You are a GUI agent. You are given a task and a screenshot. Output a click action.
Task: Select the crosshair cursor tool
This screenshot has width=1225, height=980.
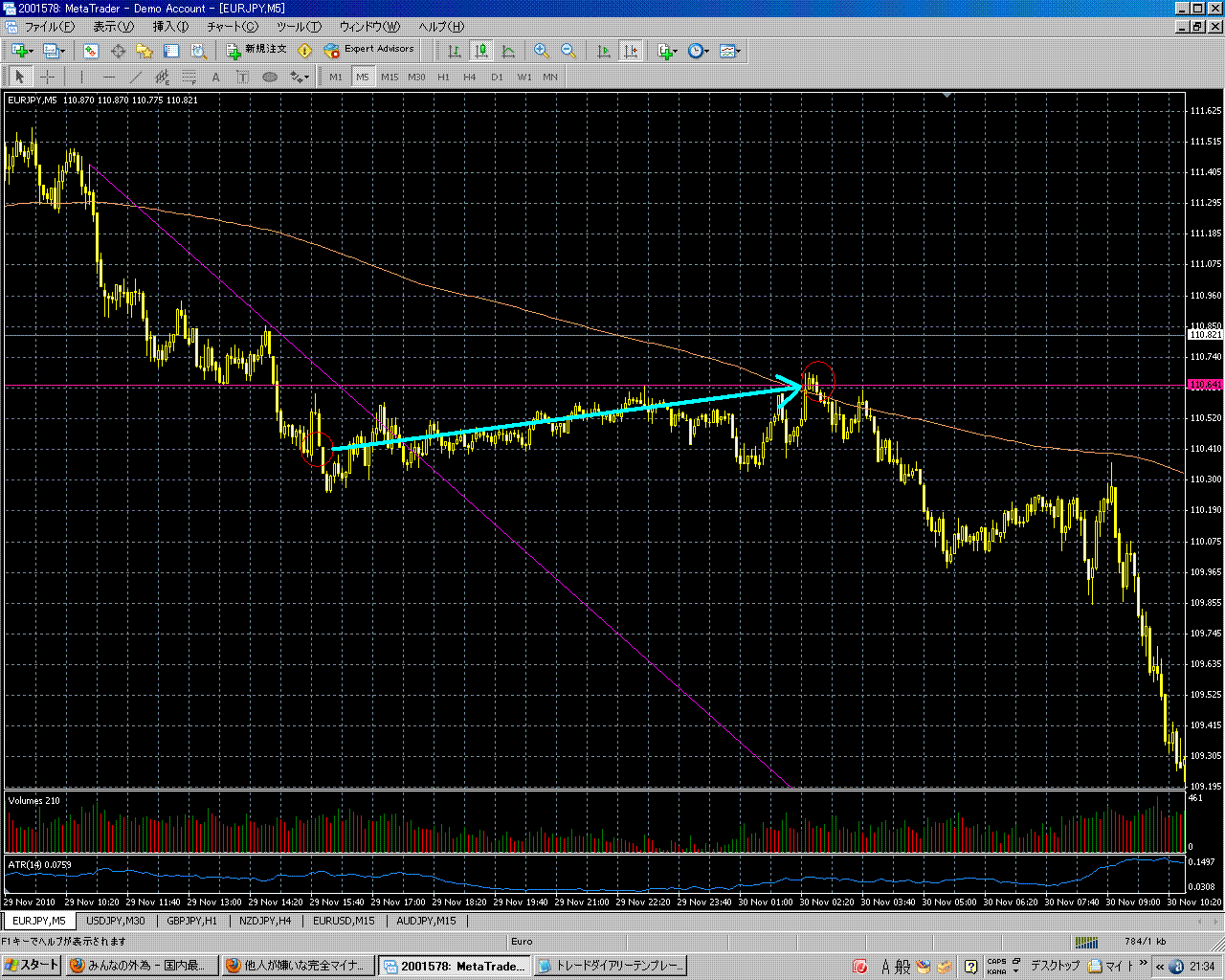(x=47, y=77)
